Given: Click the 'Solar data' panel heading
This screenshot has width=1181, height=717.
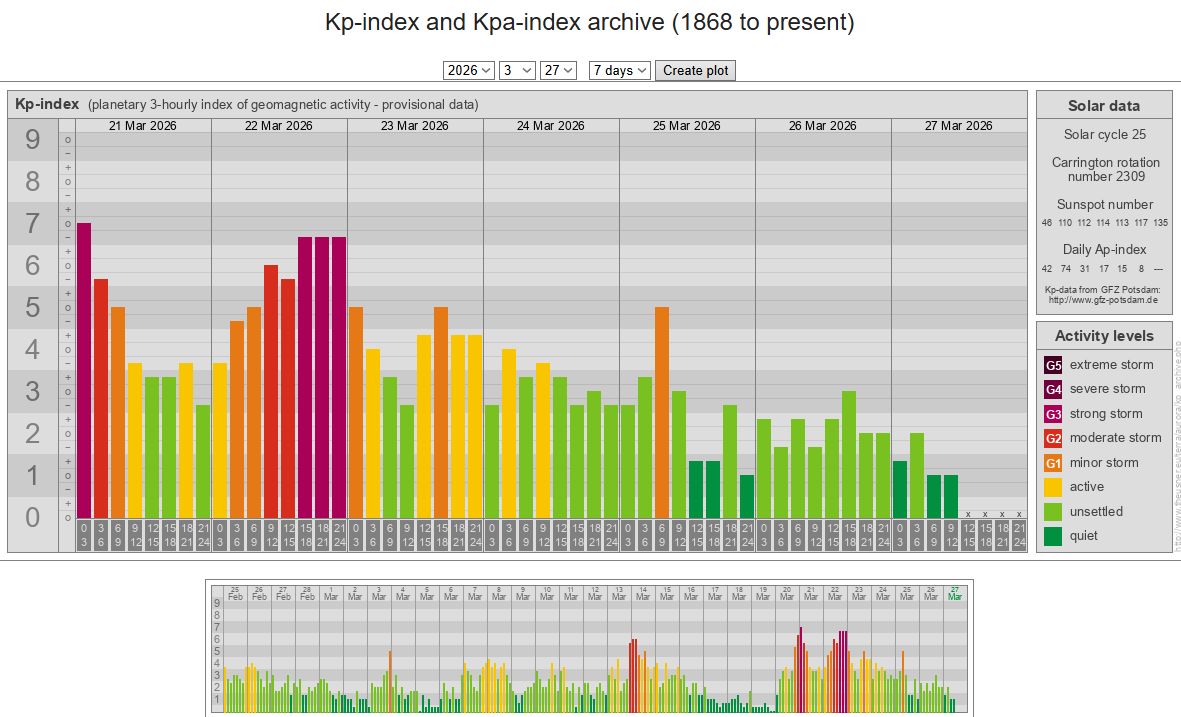Looking at the screenshot, I should point(1103,106).
